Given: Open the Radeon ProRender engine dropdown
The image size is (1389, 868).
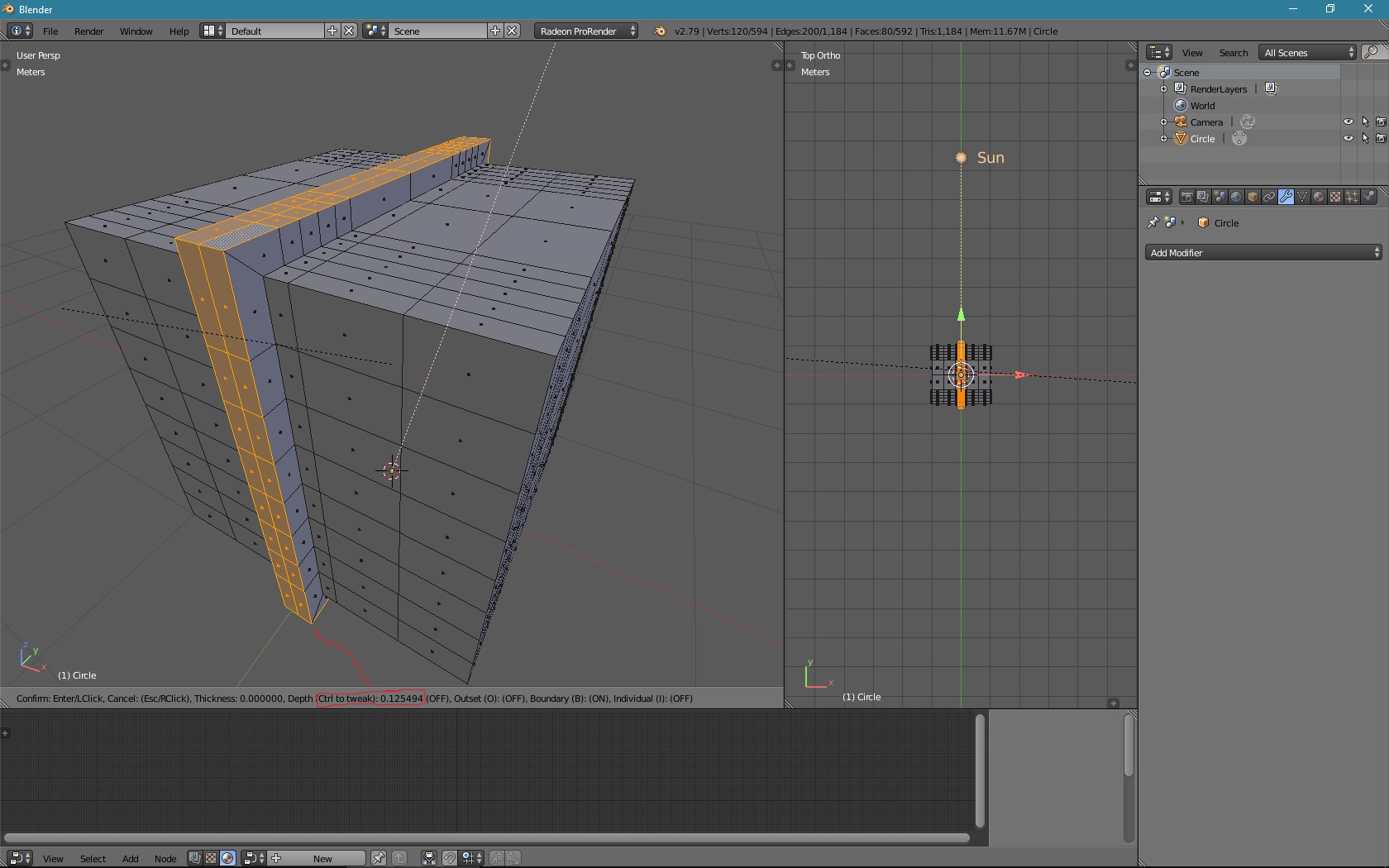Looking at the screenshot, I should tap(586, 31).
